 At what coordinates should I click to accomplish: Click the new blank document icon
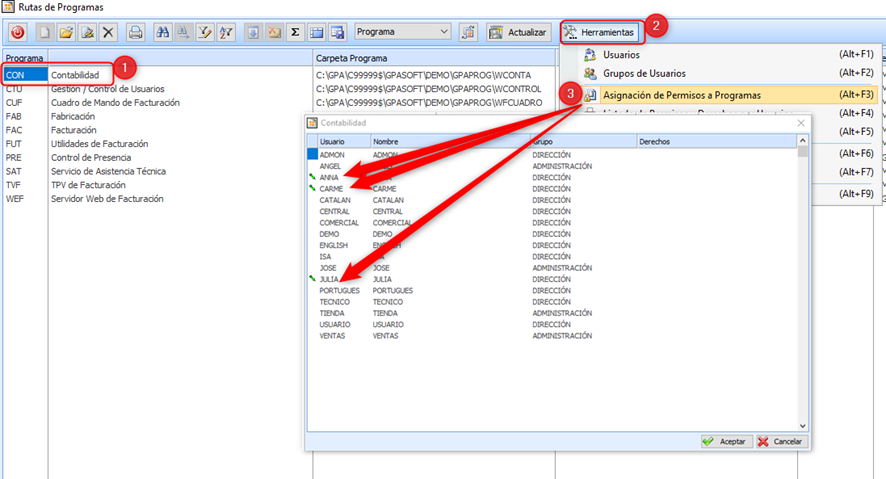point(44,32)
